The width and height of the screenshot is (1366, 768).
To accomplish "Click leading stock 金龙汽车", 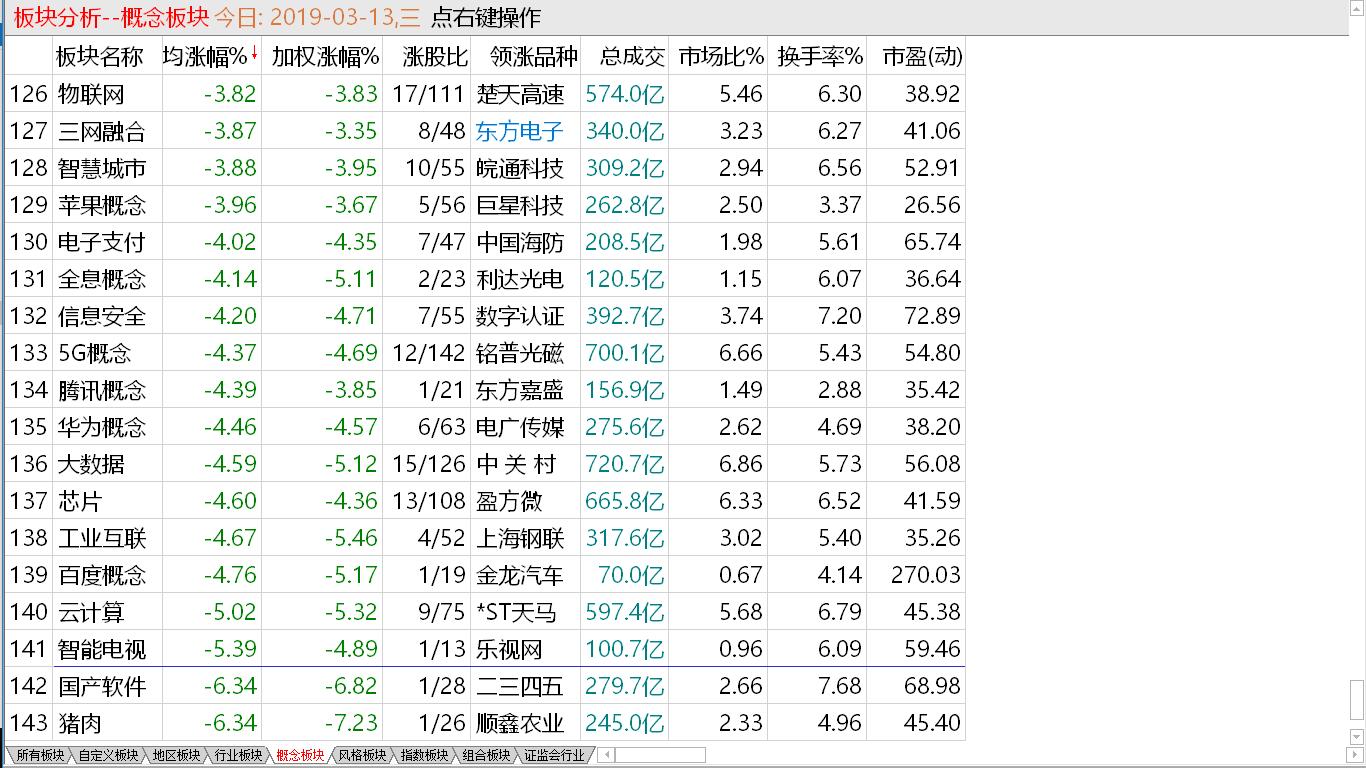I will click(520, 575).
